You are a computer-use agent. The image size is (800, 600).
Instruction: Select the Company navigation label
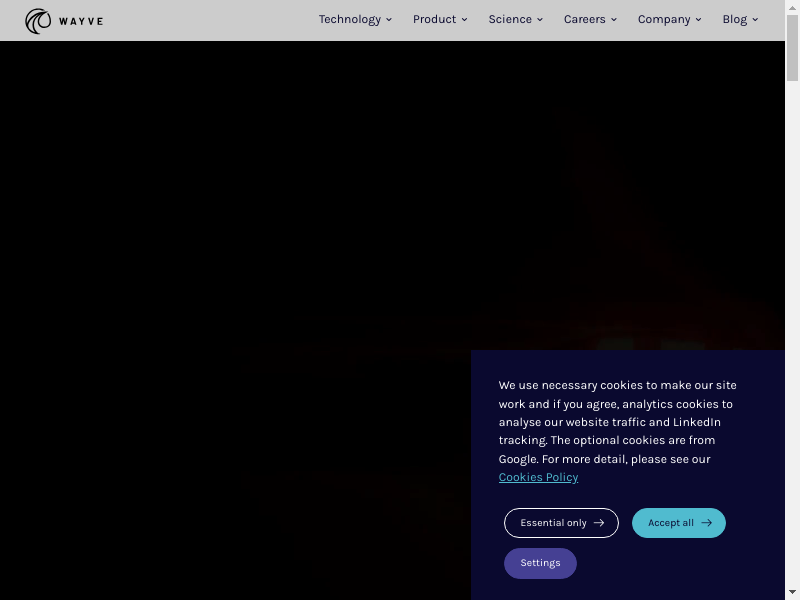[664, 19]
